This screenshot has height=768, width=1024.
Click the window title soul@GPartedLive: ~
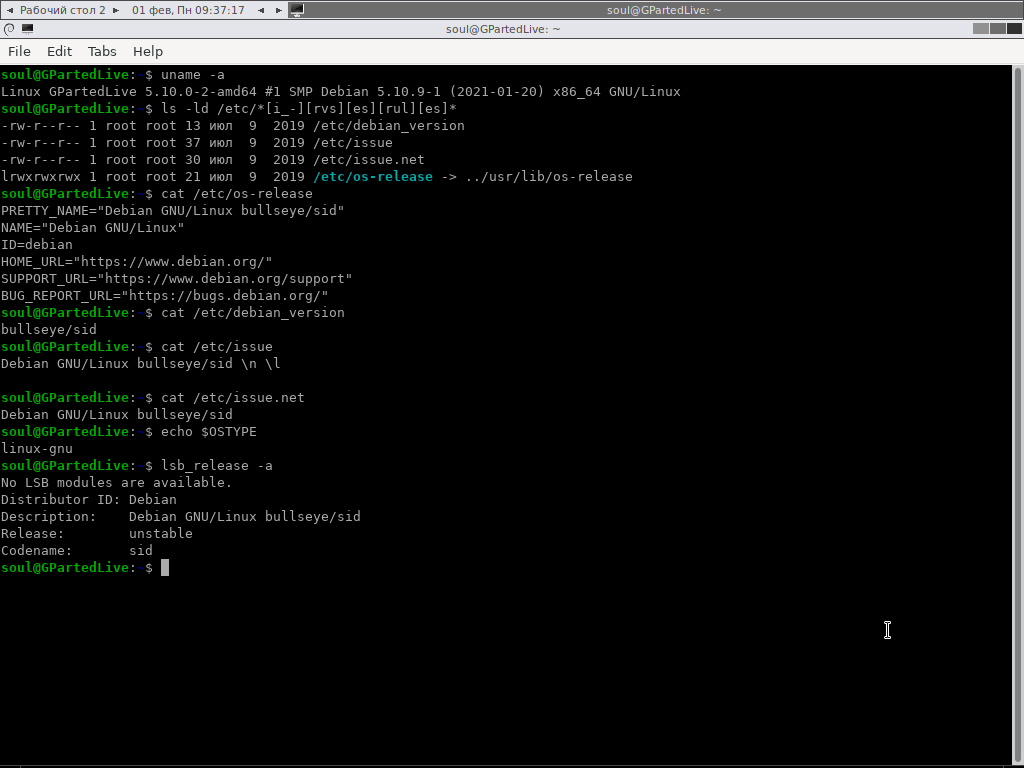(x=503, y=29)
